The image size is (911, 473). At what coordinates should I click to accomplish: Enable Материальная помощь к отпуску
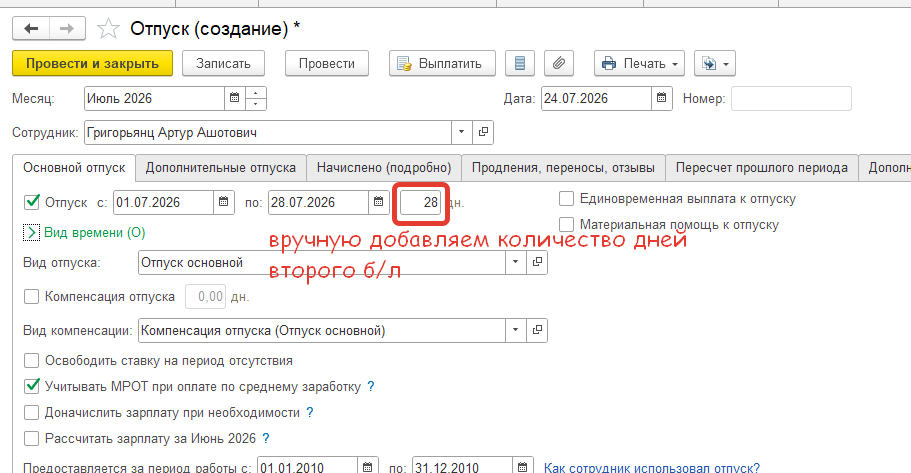click(566, 224)
